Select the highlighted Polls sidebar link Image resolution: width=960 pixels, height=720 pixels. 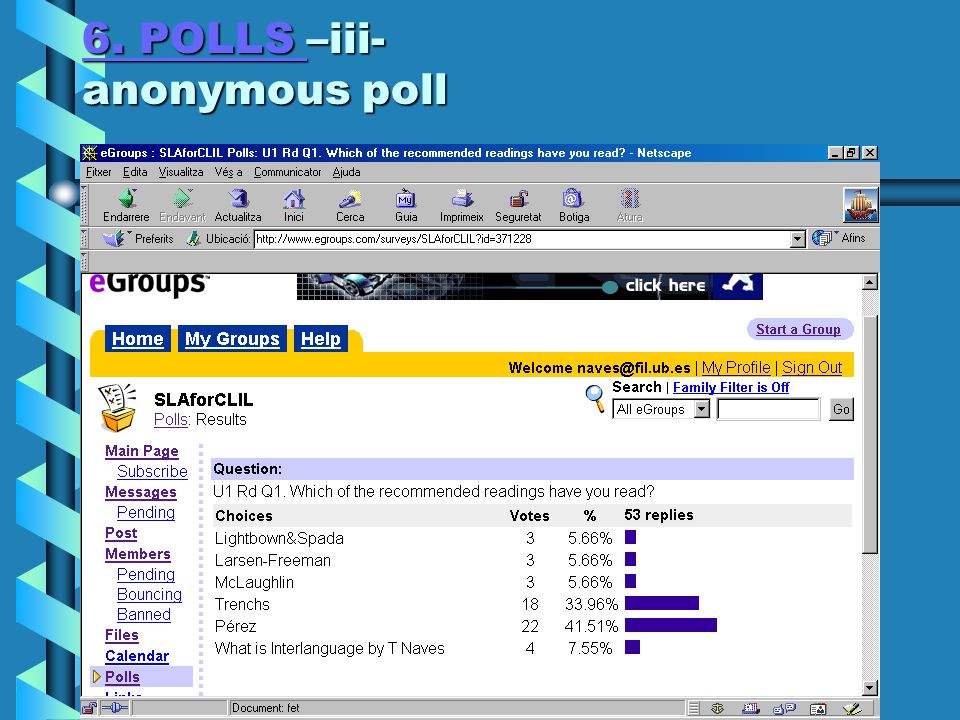(x=122, y=677)
